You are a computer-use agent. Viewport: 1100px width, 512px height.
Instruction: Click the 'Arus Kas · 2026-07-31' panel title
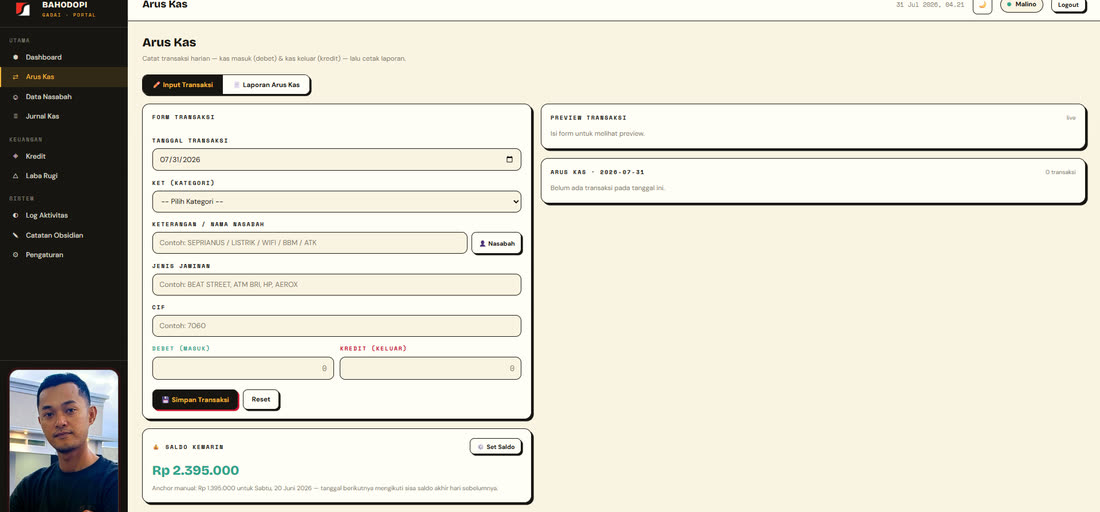tap(598, 172)
